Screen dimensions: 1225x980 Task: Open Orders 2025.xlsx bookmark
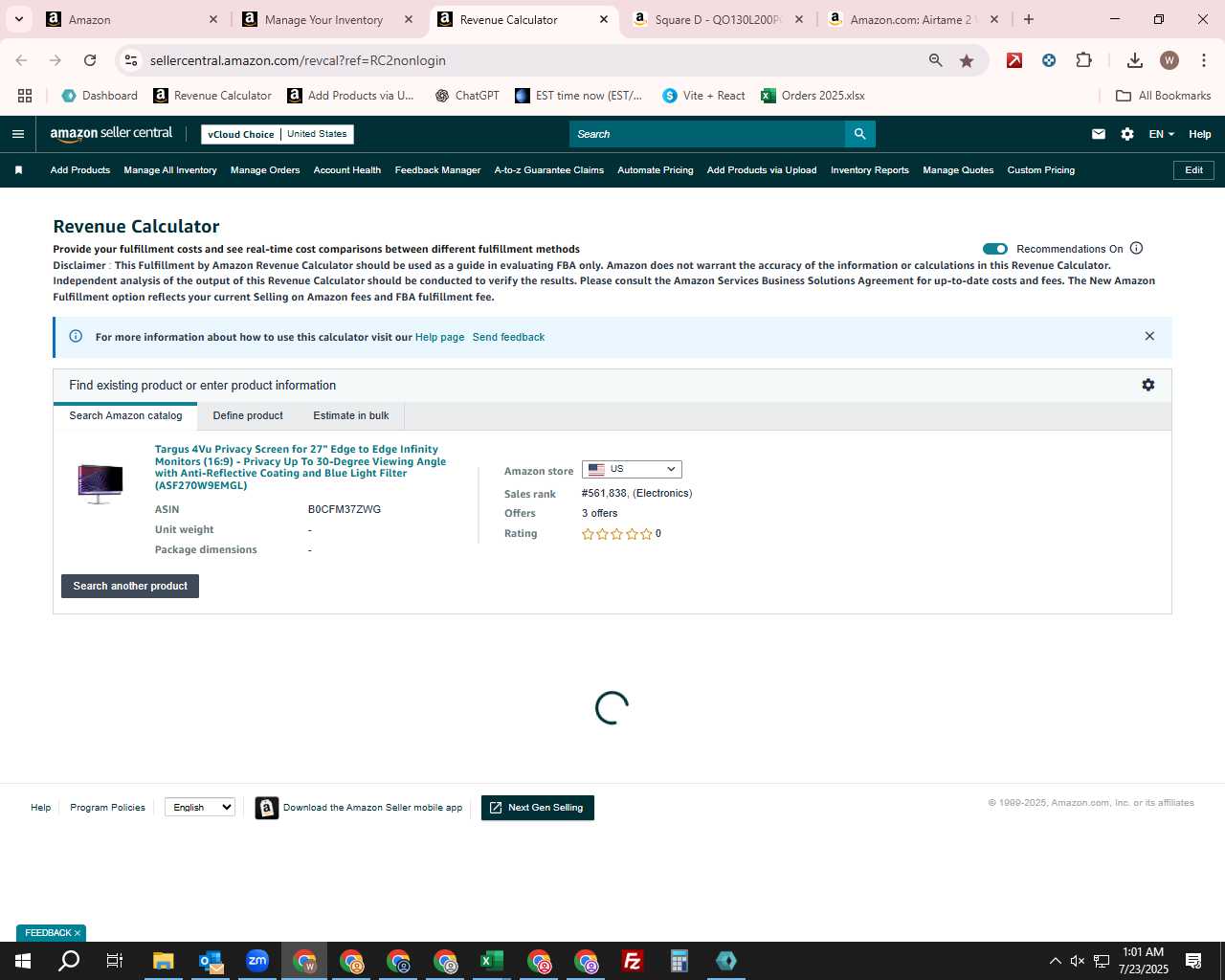click(x=813, y=96)
